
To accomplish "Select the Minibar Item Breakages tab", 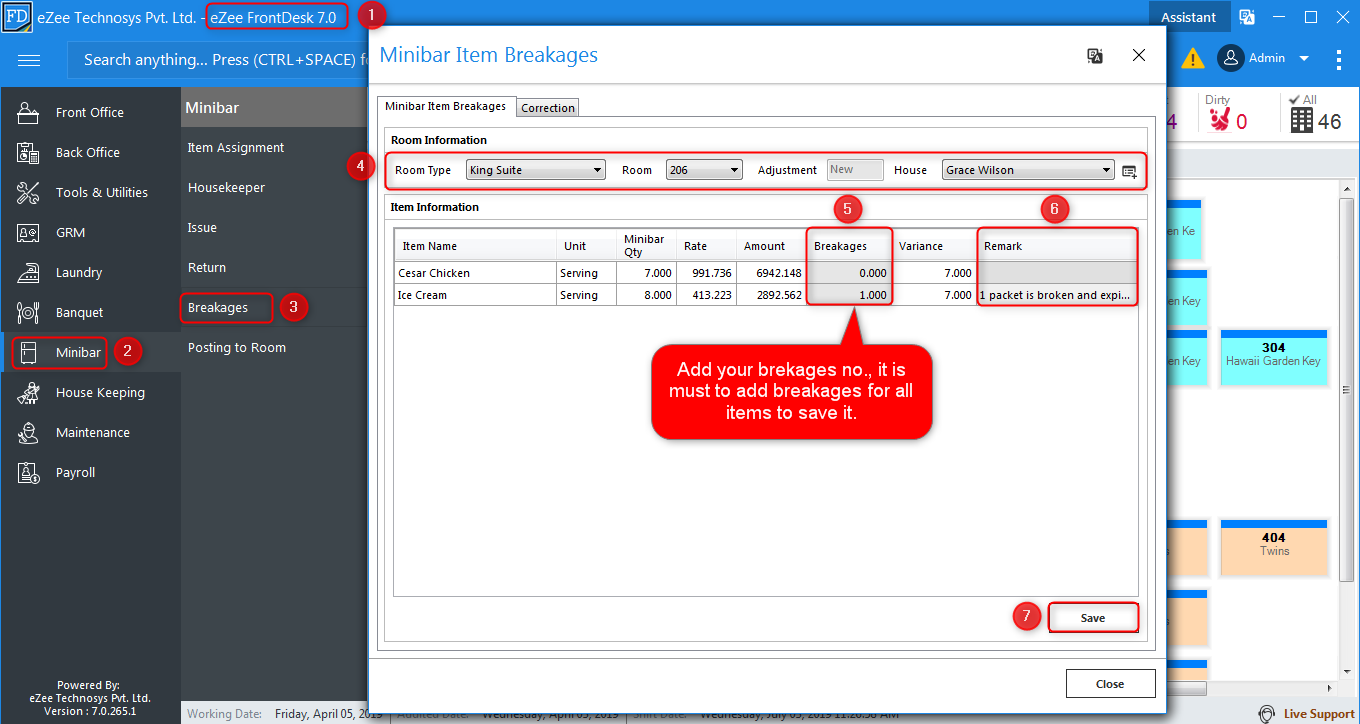I will click(x=445, y=106).
